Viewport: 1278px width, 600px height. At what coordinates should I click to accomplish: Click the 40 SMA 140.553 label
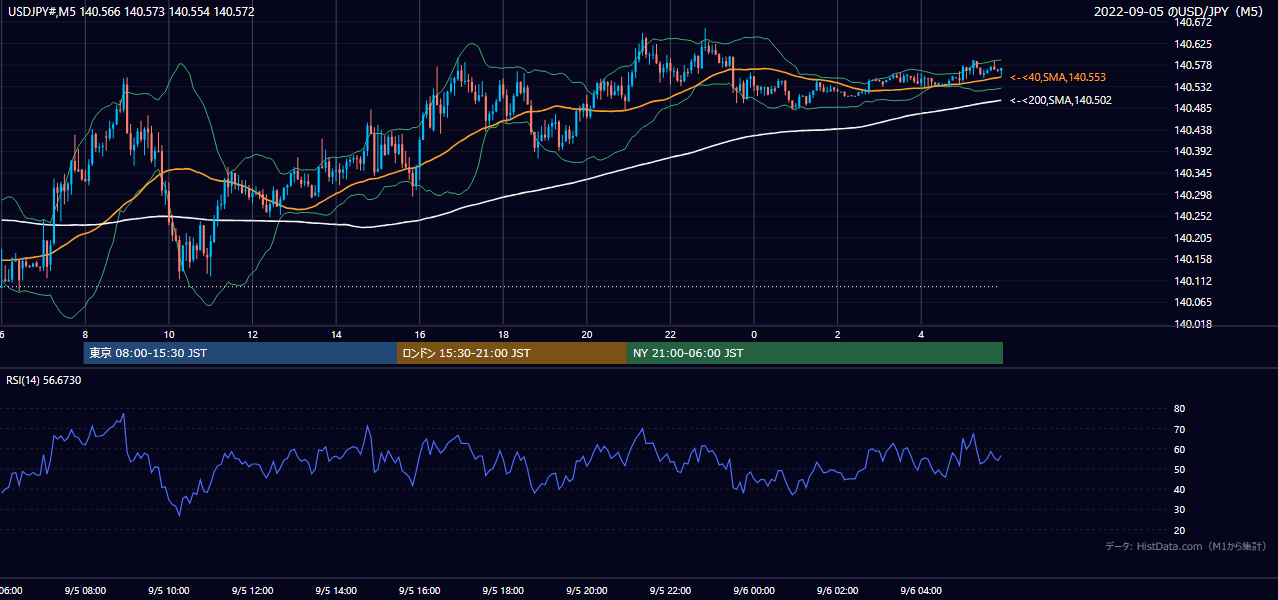pyautogui.click(x=1057, y=77)
